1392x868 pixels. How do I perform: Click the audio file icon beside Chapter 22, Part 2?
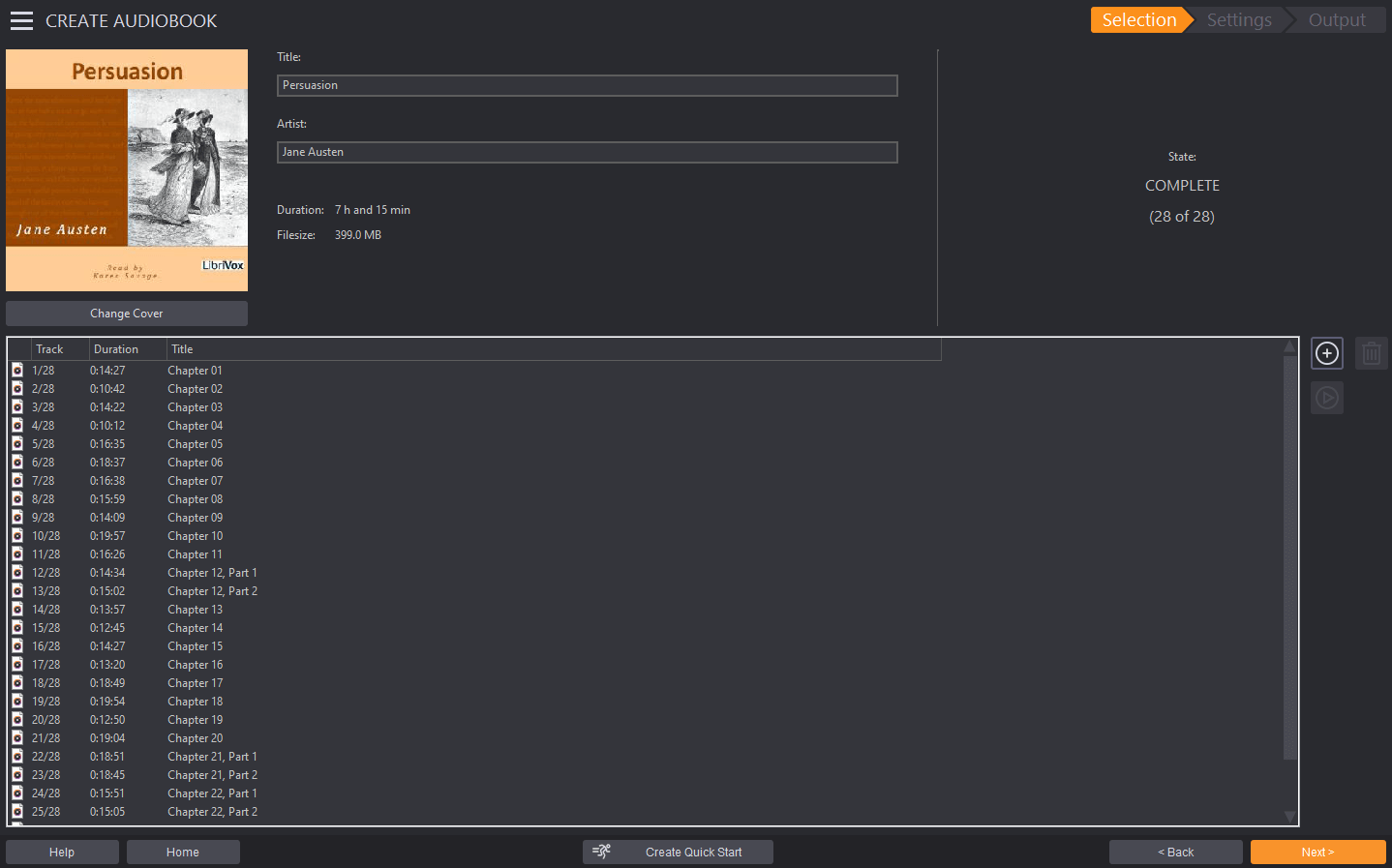pyautogui.click(x=16, y=811)
